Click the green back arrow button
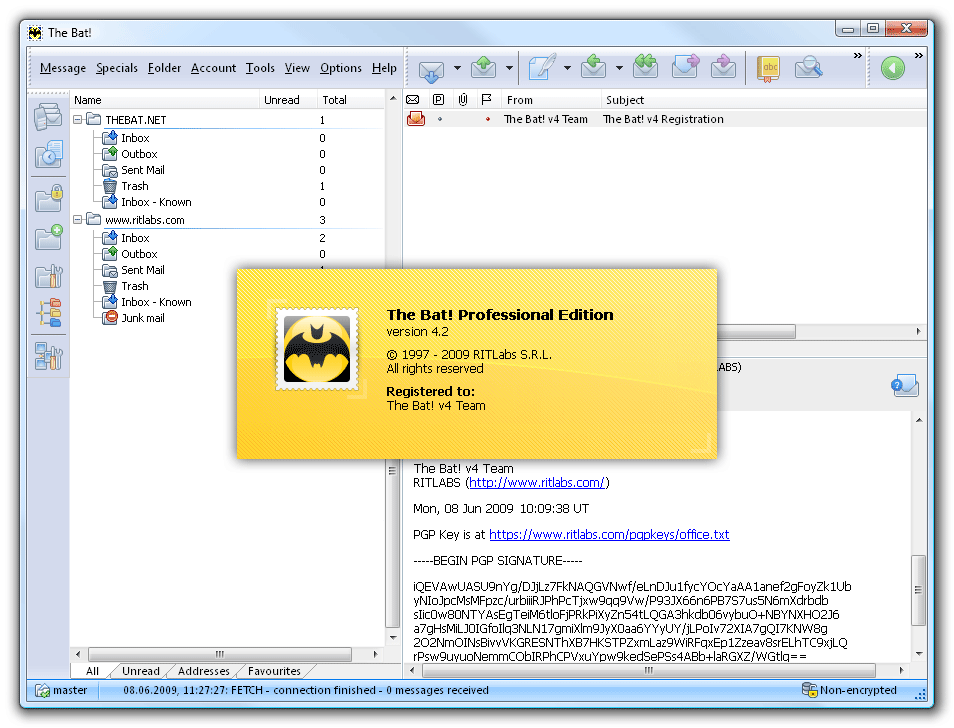 pos(892,68)
